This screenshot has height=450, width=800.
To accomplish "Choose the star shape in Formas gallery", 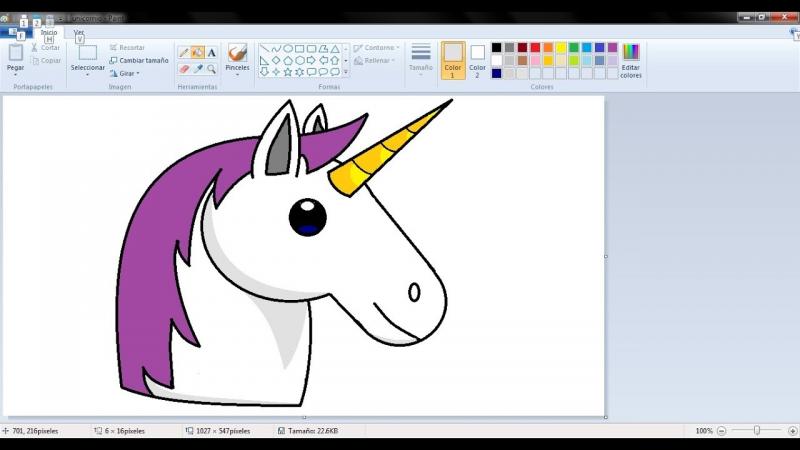I will tap(288, 72).
